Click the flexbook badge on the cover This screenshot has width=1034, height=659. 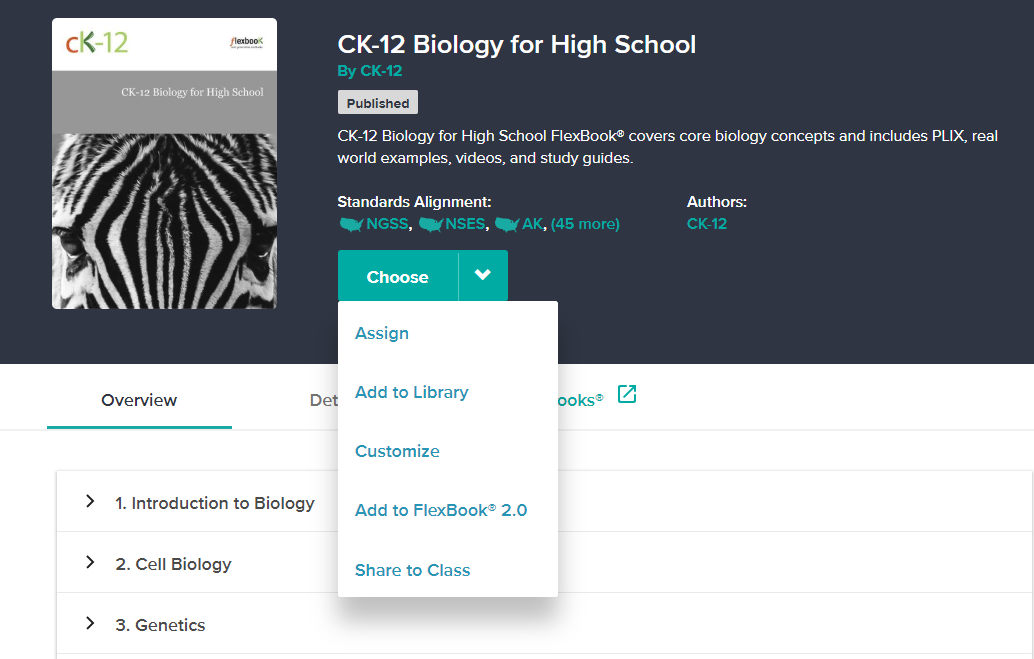(246, 41)
